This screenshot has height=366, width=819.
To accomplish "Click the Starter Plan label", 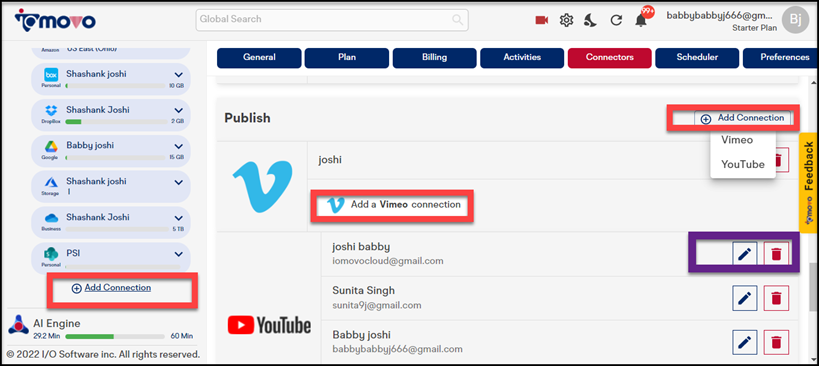I will pos(754,28).
